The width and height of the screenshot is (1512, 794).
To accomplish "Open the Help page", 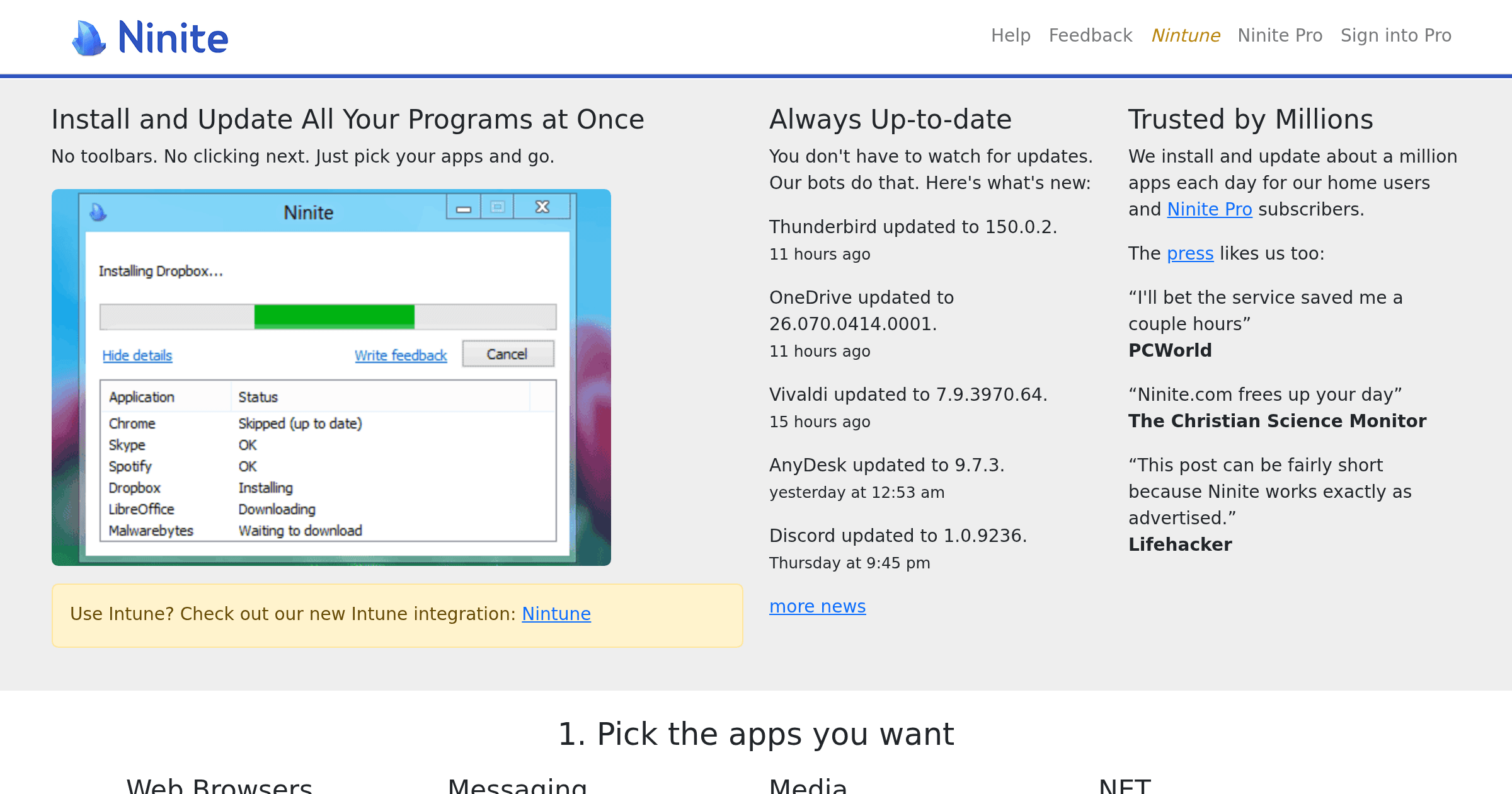I will 1011,35.
